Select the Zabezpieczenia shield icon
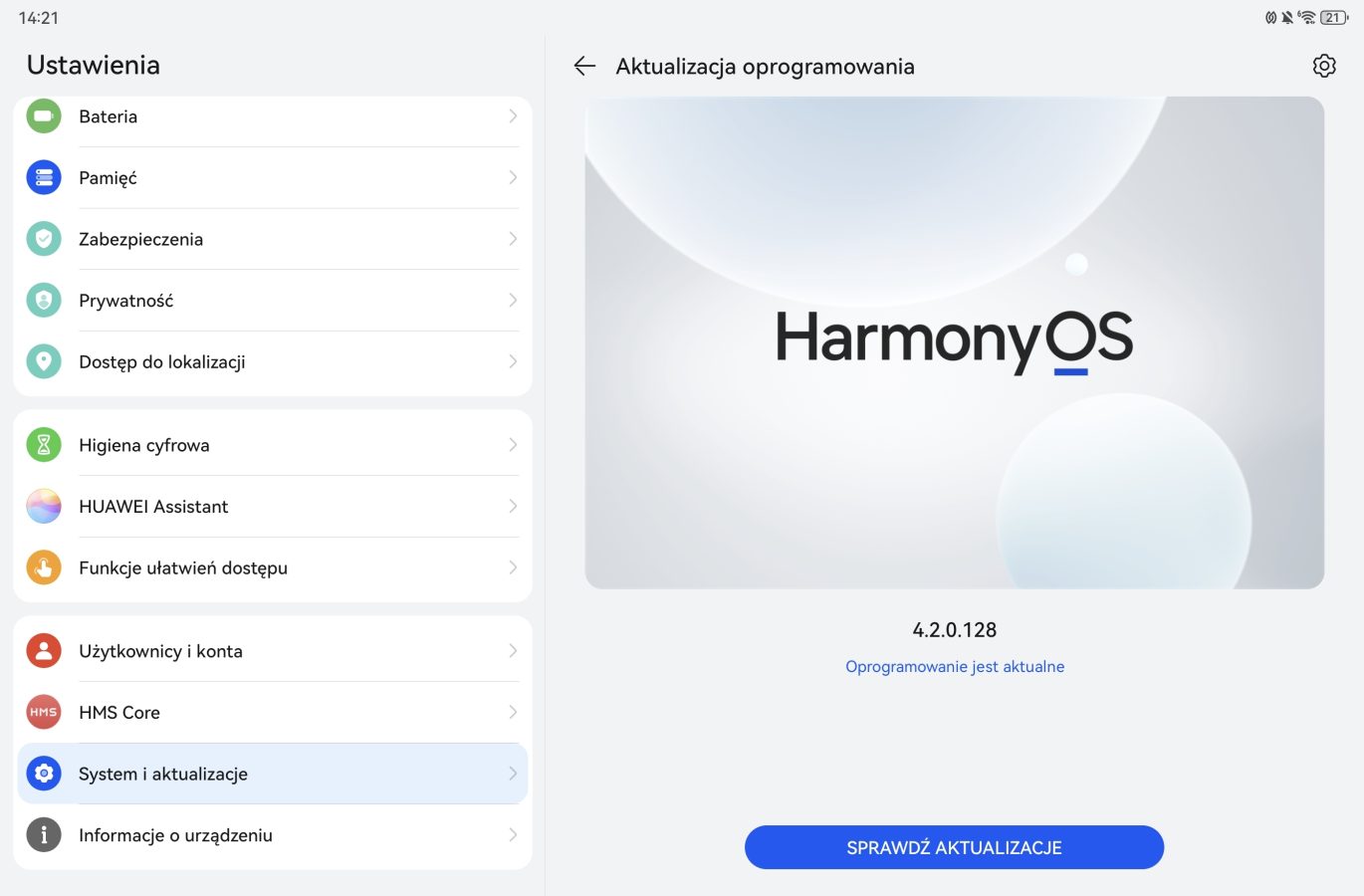The height and width of the screenshot is (896, 1364). coord(44,239)
